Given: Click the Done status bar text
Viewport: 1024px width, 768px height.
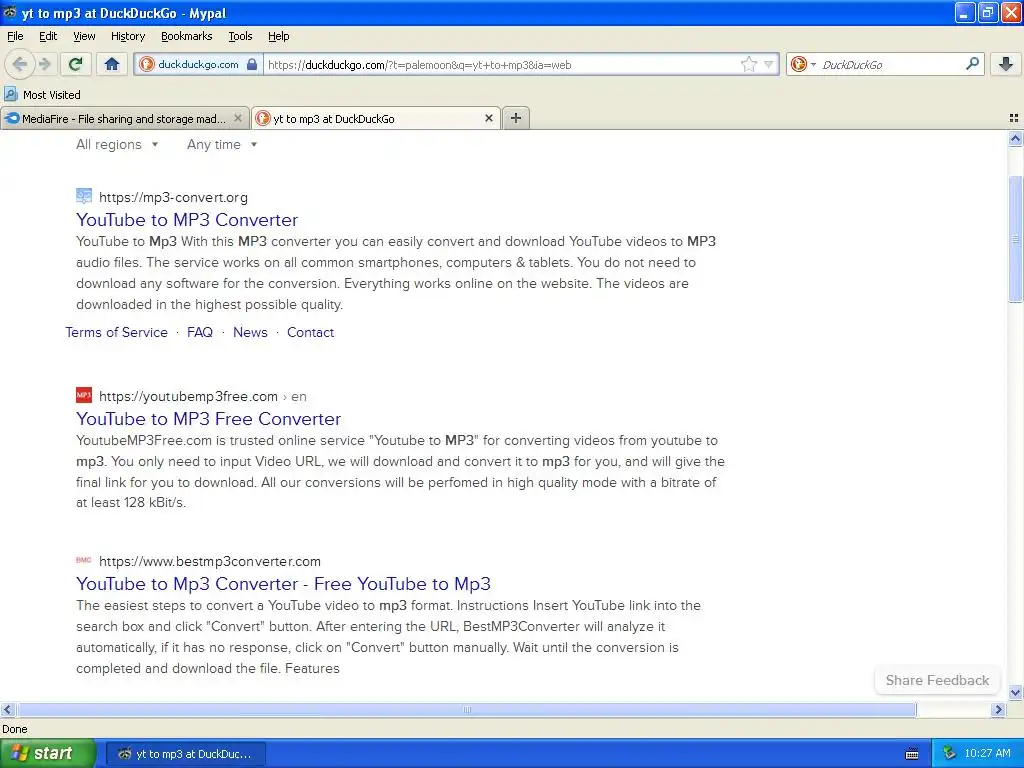Looking at the screenshot, I should [x=14, y=729].
